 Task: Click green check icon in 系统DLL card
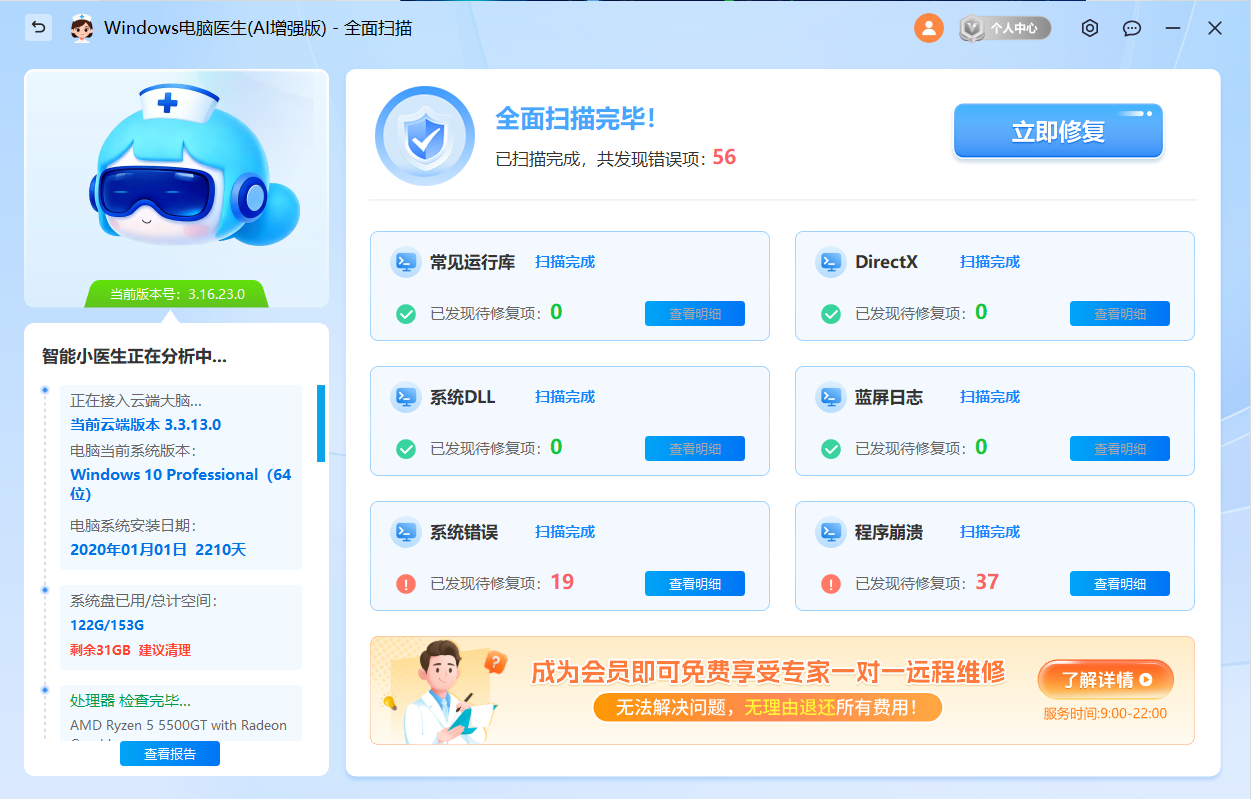coord(406,449)
